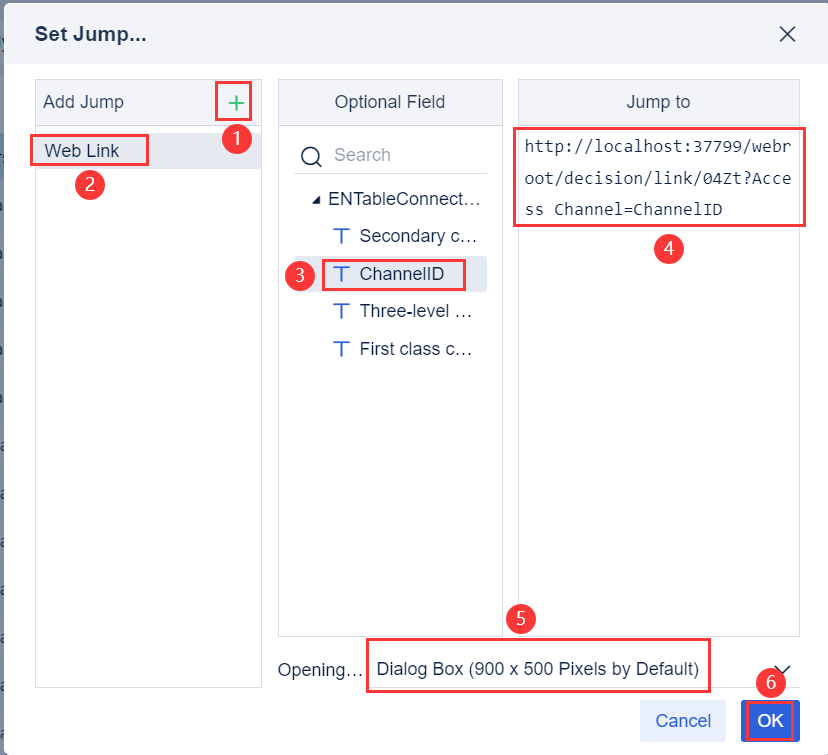The width and height of the screenshot is (828, 755).
Task: Click the green plus icon to add a jump
Action: tap(234, 101)
